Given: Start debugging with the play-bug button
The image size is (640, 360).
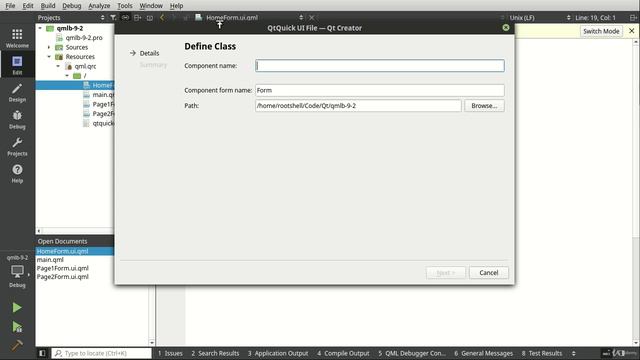Looking at the screenshot, I should (x=17, y=327).
